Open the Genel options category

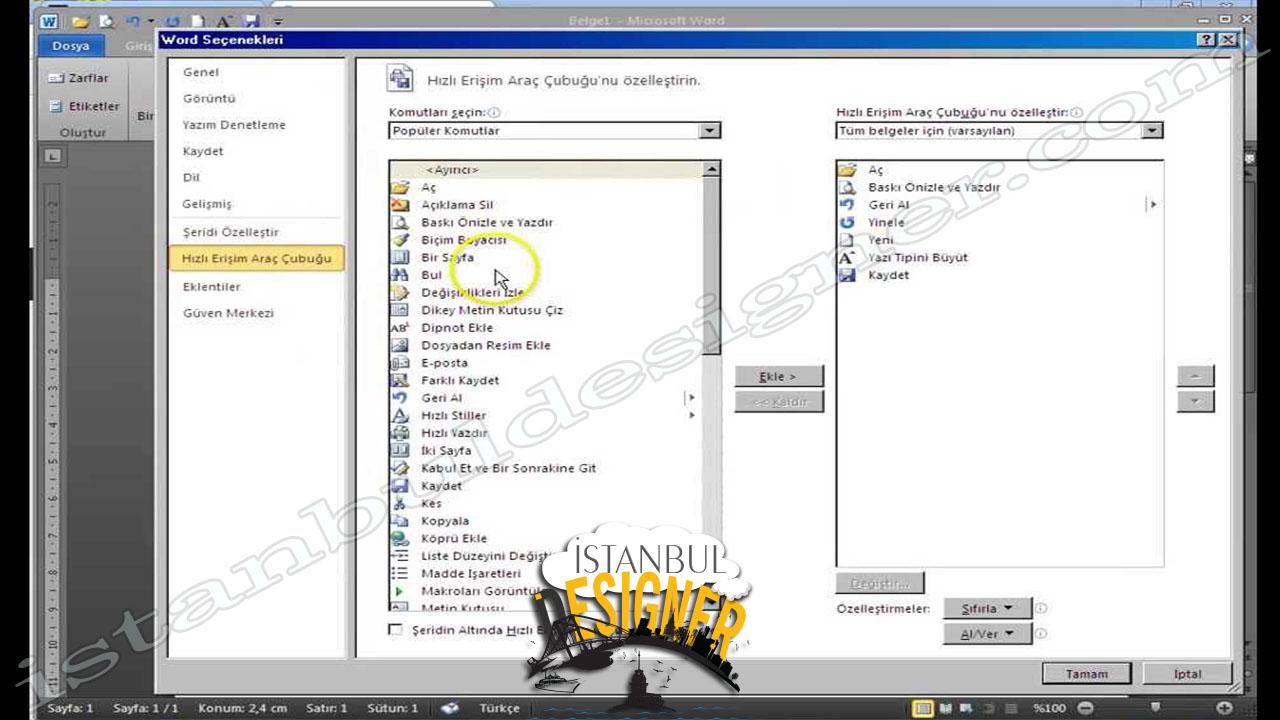tap(201, 72)
